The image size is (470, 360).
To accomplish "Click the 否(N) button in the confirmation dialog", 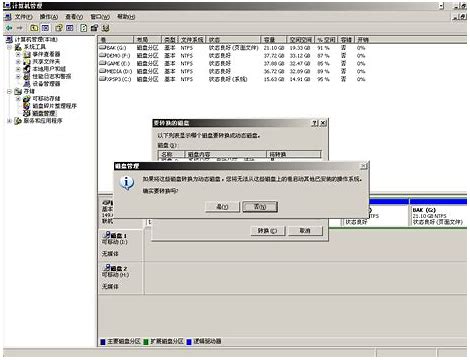I will point(260,207).
